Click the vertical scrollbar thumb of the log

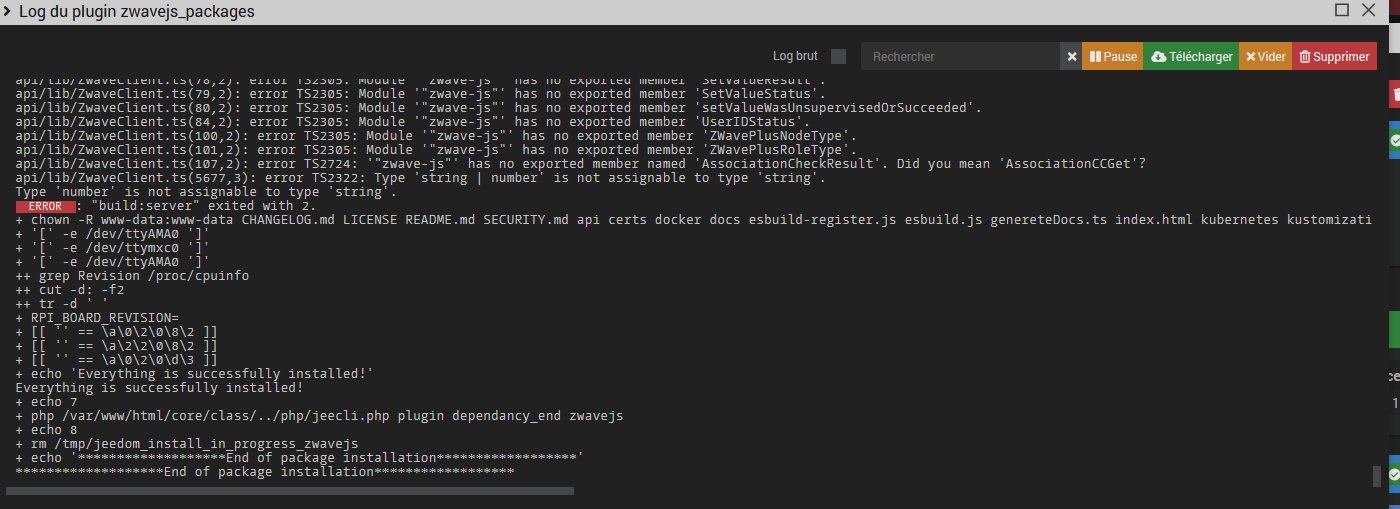coord(1376,476)
